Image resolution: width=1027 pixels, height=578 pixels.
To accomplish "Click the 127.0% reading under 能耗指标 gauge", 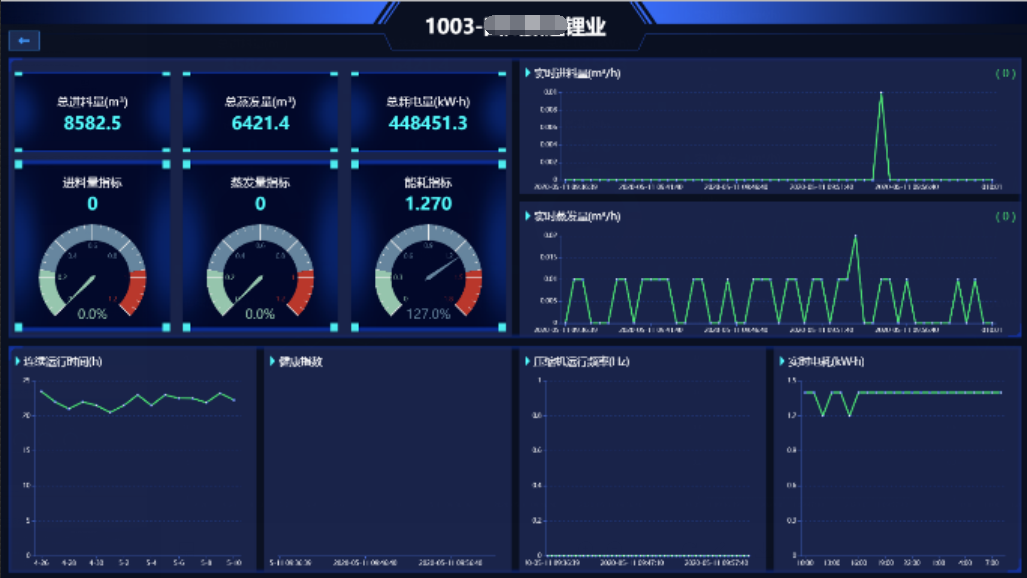I will [x=428, y=314].
